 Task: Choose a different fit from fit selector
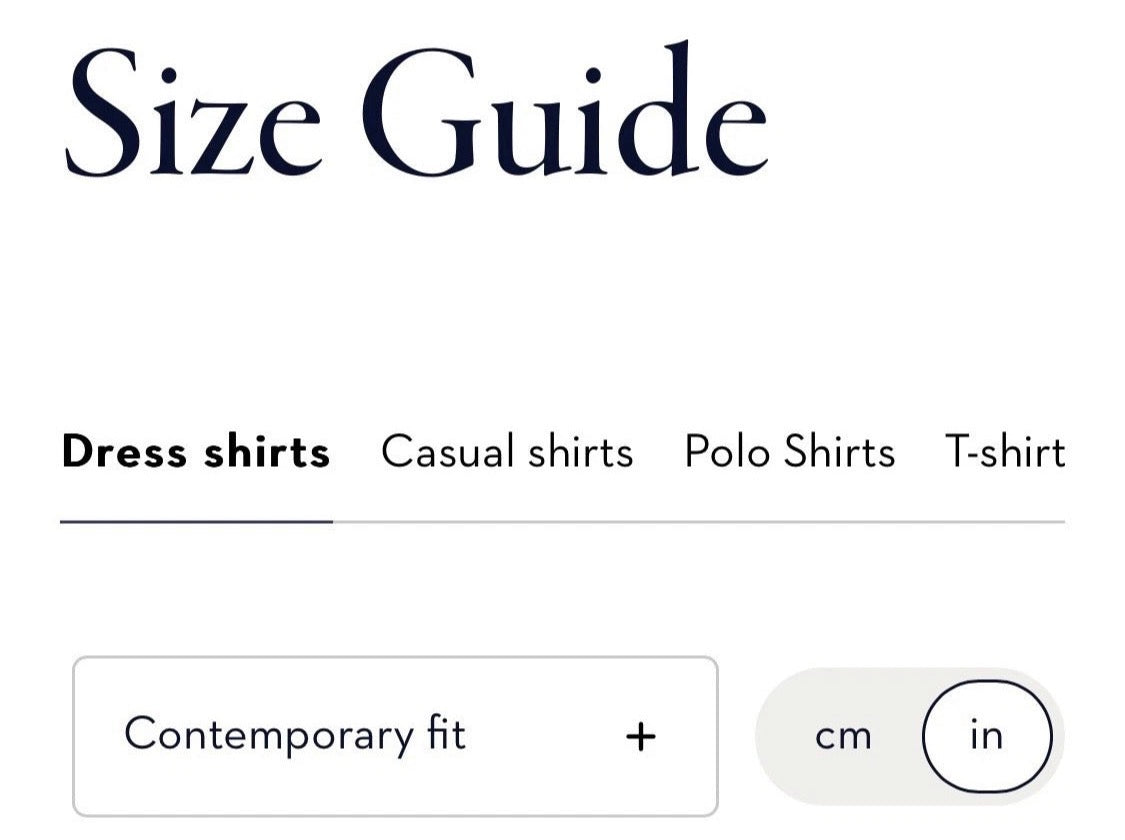[395, 737]
